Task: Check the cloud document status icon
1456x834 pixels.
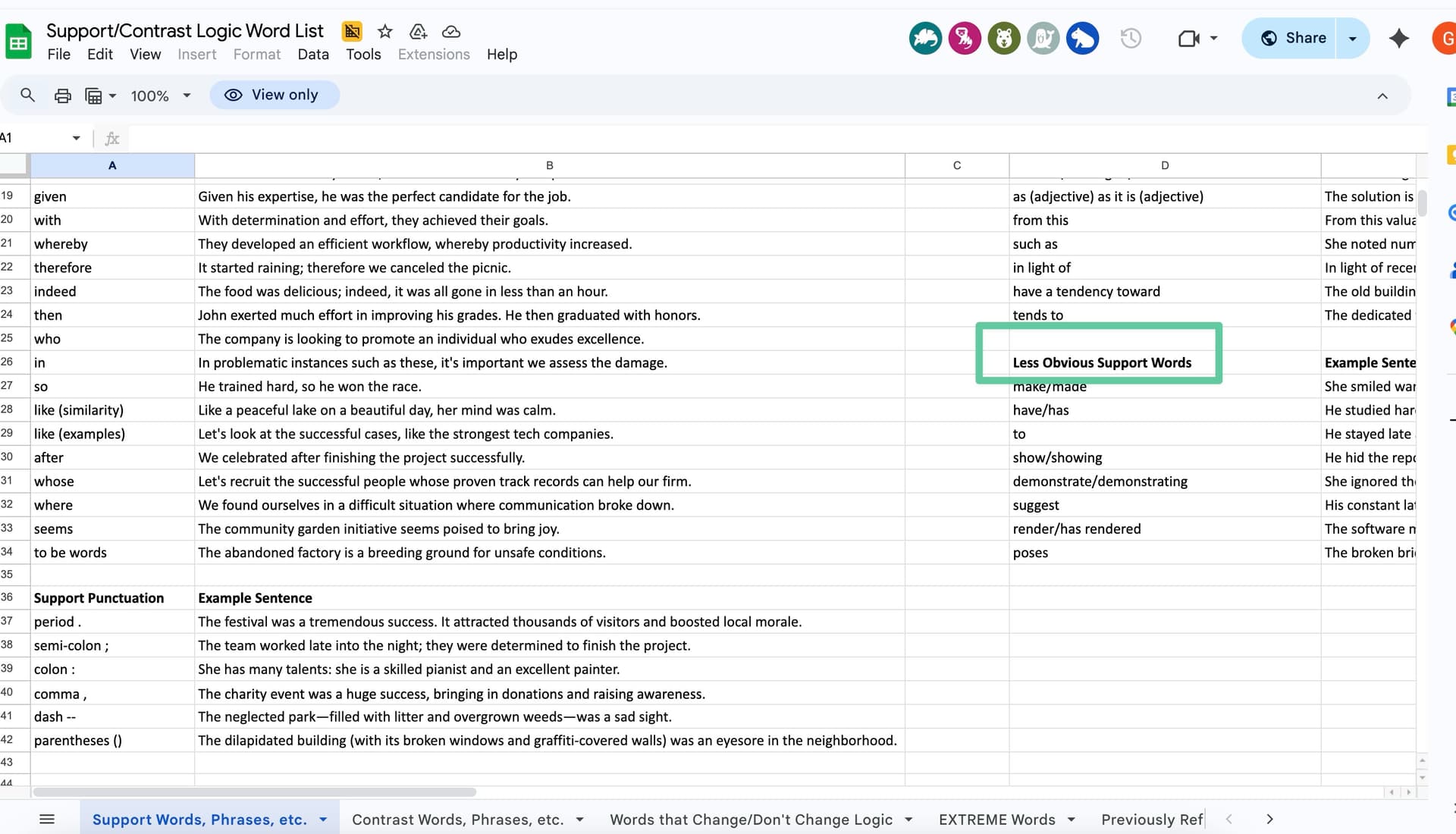Action: (x=451, y=31)
